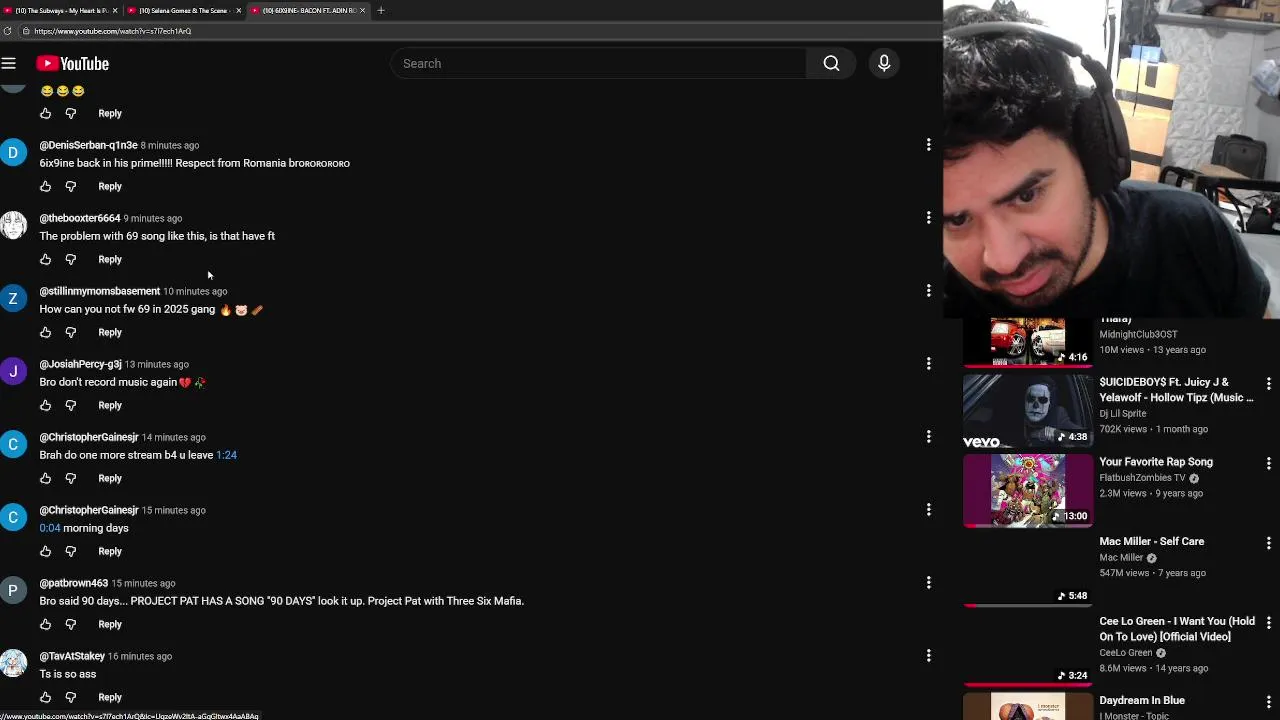Screen dimensions: 1280x720
Task: Dislike the 'morning days' comment
Action: tap(70, 551)
